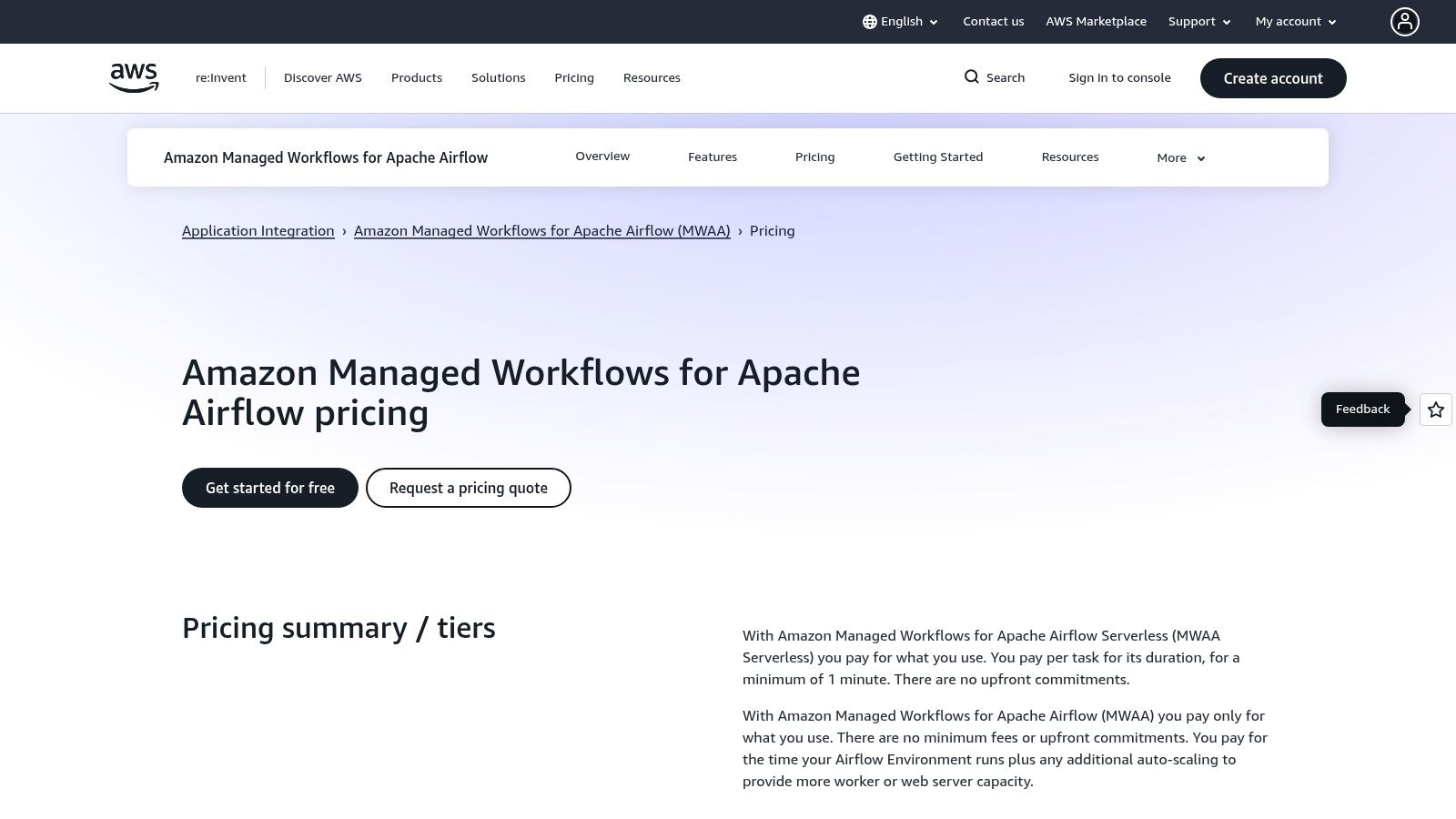Visit the AWS Marketplace link
The width and height of the screenshot is (1456, 819).
click(1096, 21)
